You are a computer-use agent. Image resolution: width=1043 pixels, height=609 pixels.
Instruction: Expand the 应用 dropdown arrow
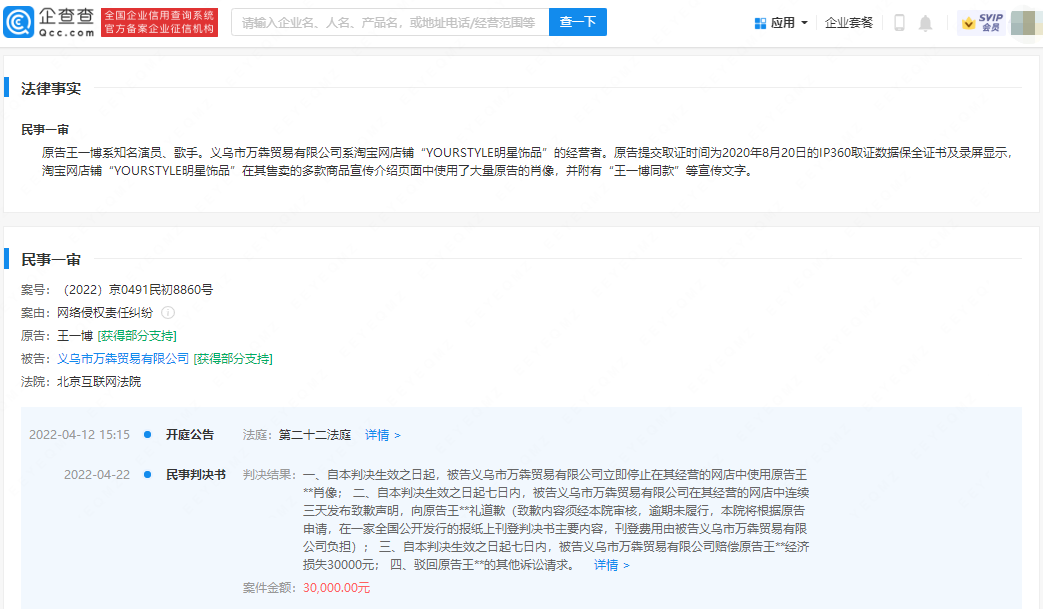804,23
